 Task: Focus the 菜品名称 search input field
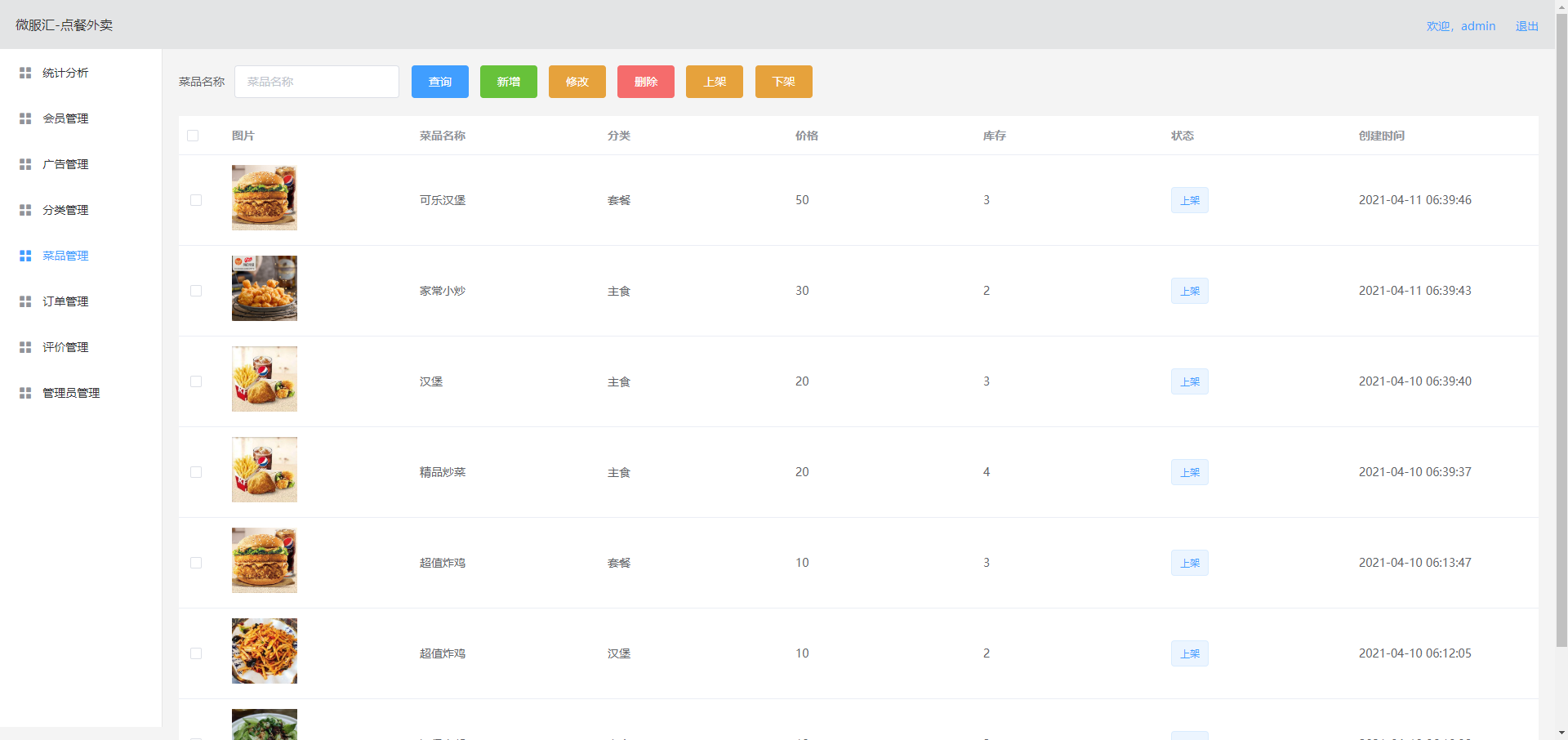coord(317,82)
